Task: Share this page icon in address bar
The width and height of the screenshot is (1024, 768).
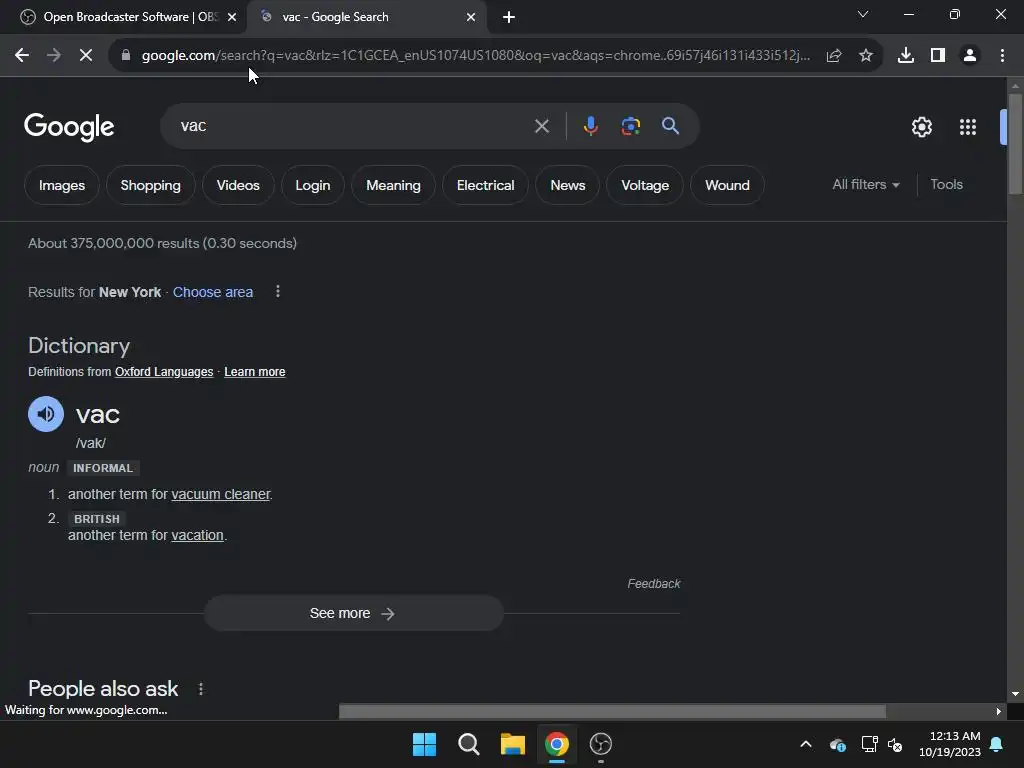Action: [834, 56]
